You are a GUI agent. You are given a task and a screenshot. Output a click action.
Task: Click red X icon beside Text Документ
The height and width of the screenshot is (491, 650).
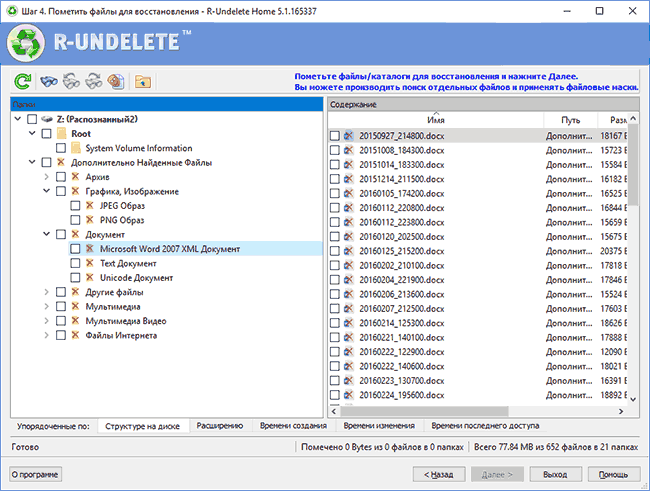[90, 263]
